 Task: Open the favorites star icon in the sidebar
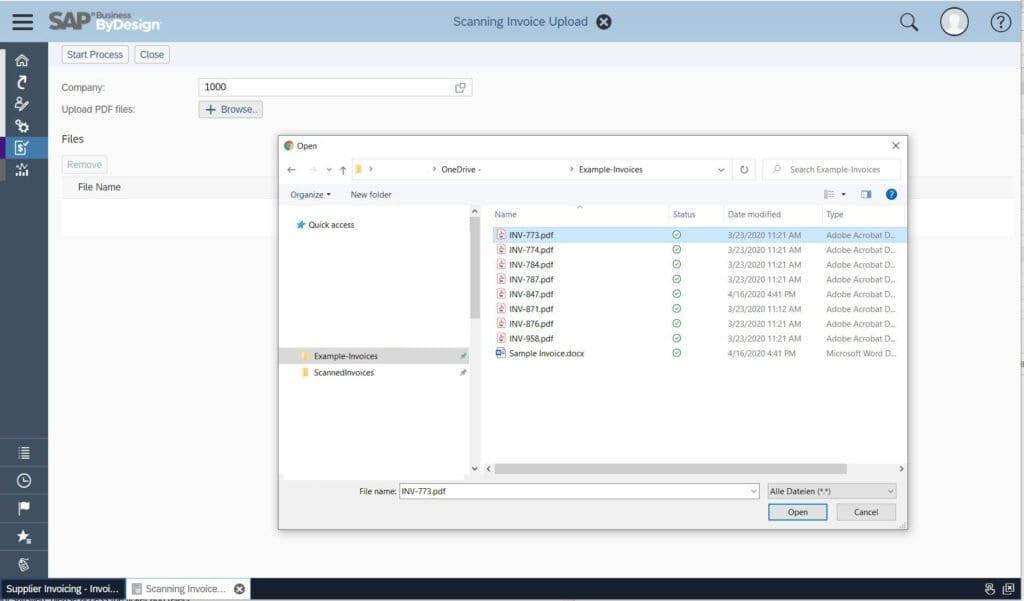coord(24,537)
